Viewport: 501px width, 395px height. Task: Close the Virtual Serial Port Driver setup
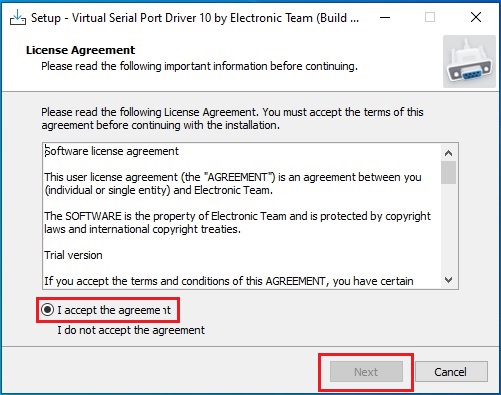click(x=476, y=17)
